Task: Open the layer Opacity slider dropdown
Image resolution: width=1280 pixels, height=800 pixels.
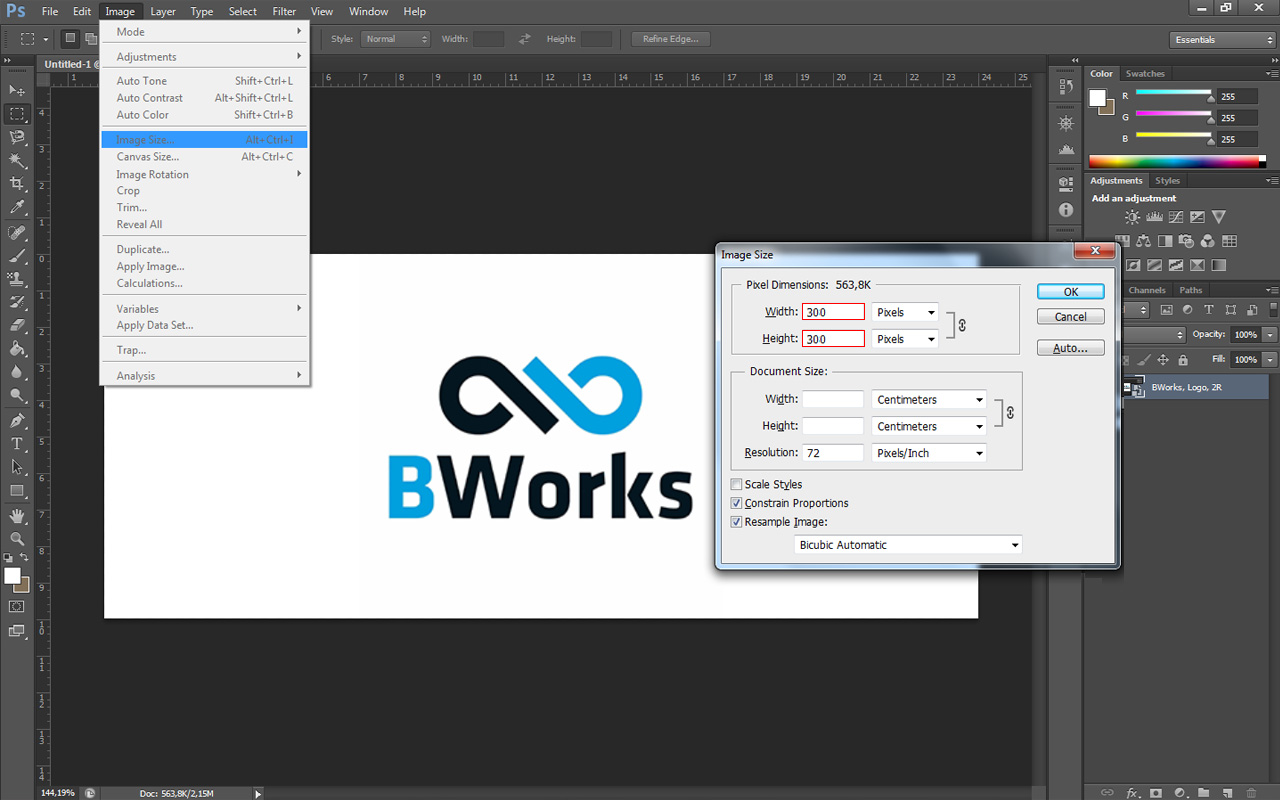Action: 1270,335
